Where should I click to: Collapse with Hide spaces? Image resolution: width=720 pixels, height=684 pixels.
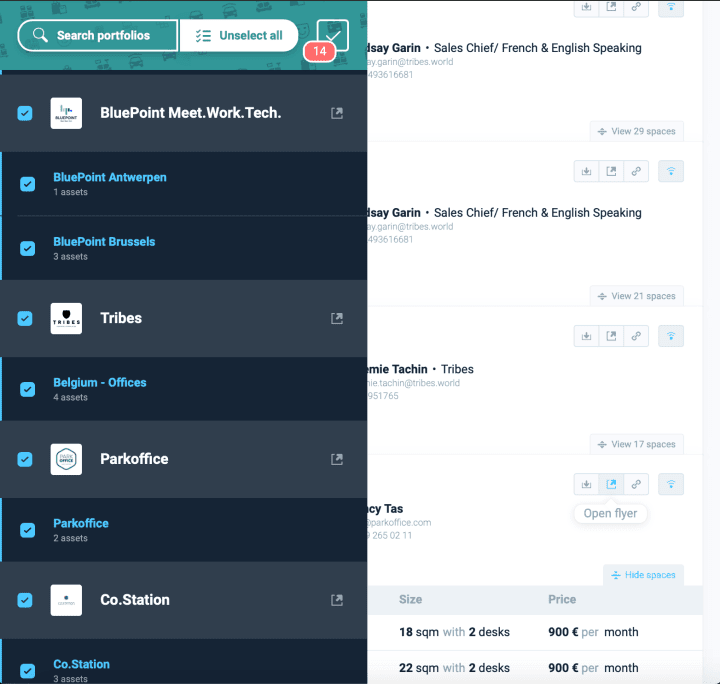[643, 575]
